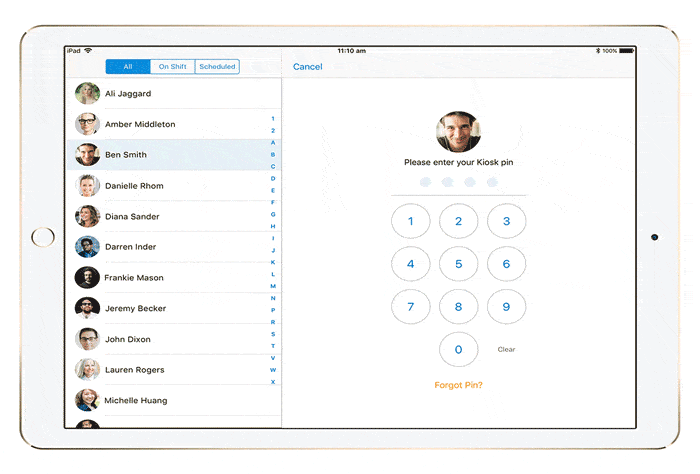700x474 pixels.
Task: Tap the large profile photo above pin prompt
Action: click(x=458, y=132)
